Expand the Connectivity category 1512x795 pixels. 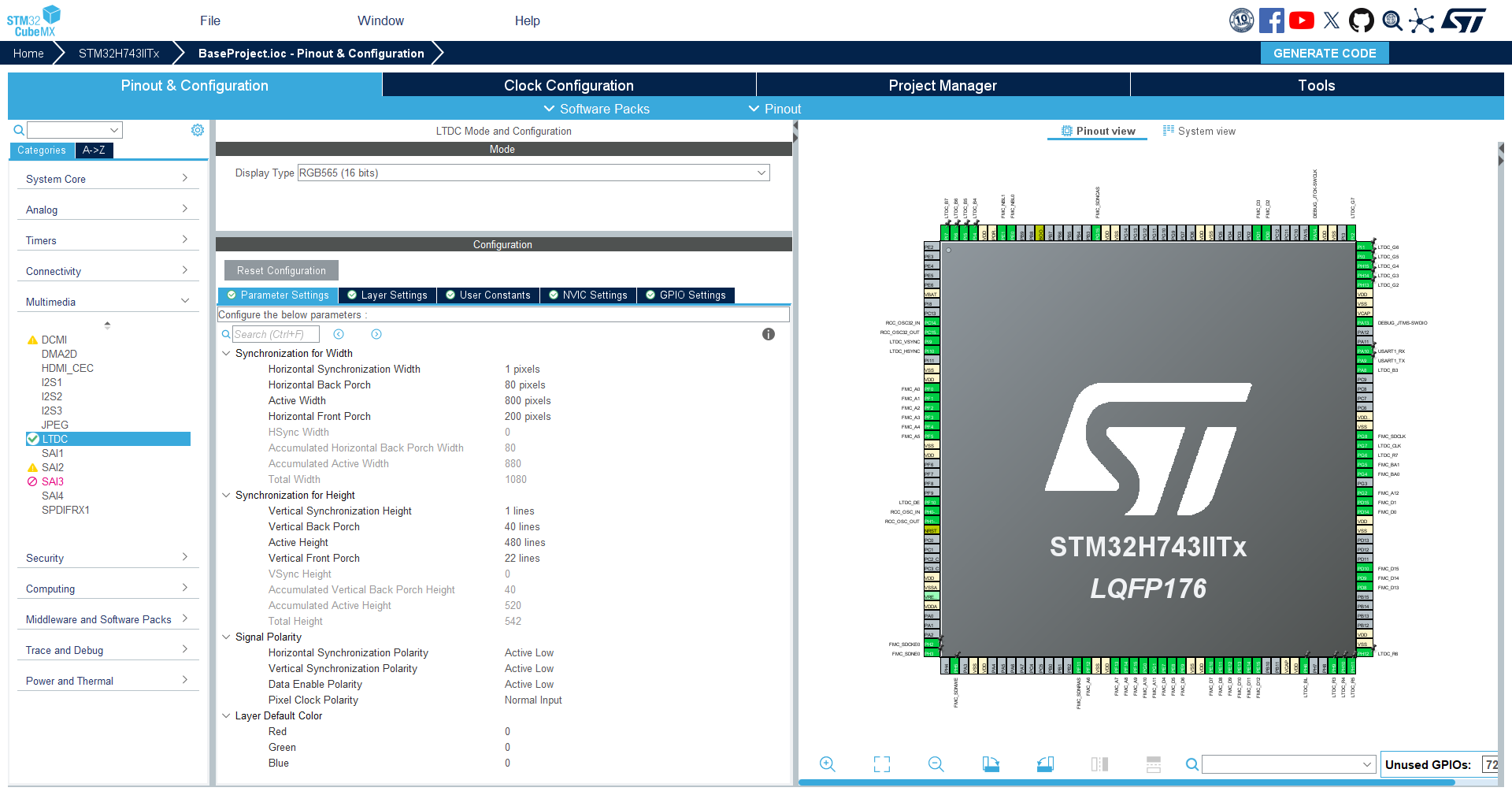[x=107, y=271]
